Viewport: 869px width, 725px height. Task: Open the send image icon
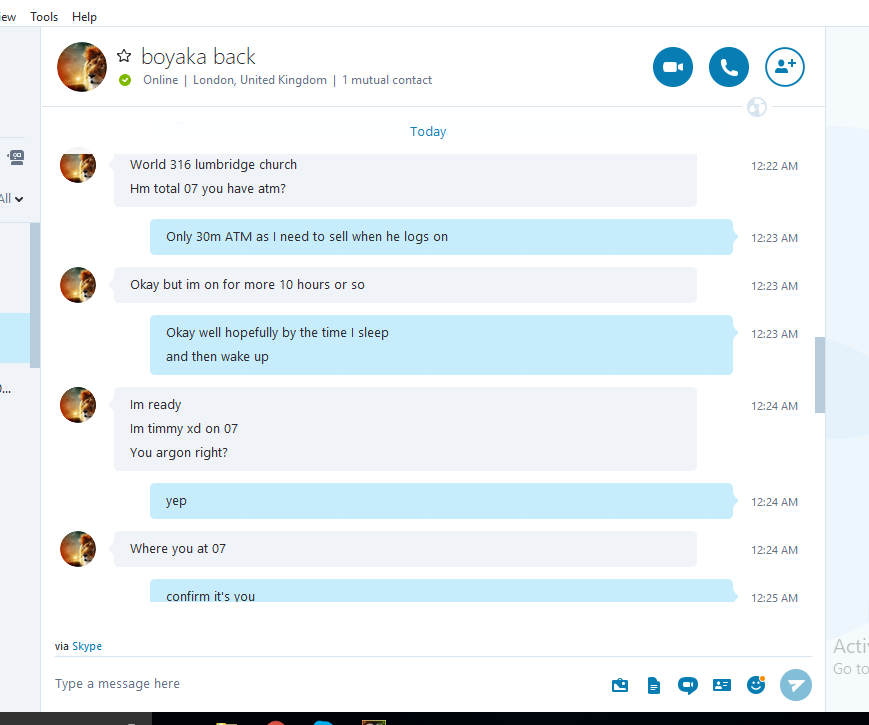click(620, 686)
